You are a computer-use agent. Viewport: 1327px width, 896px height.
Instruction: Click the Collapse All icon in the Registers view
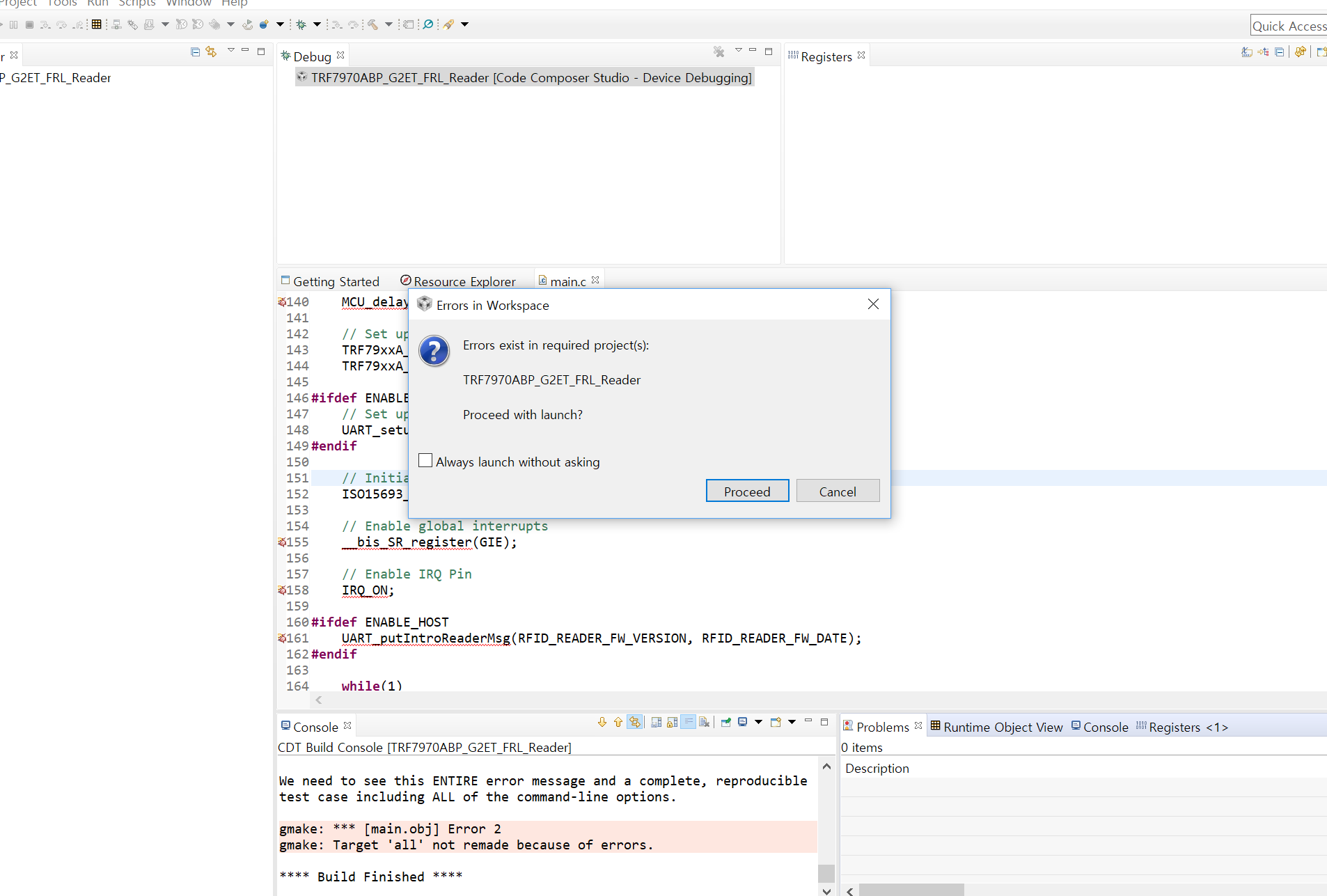[x=1279, y=52]
